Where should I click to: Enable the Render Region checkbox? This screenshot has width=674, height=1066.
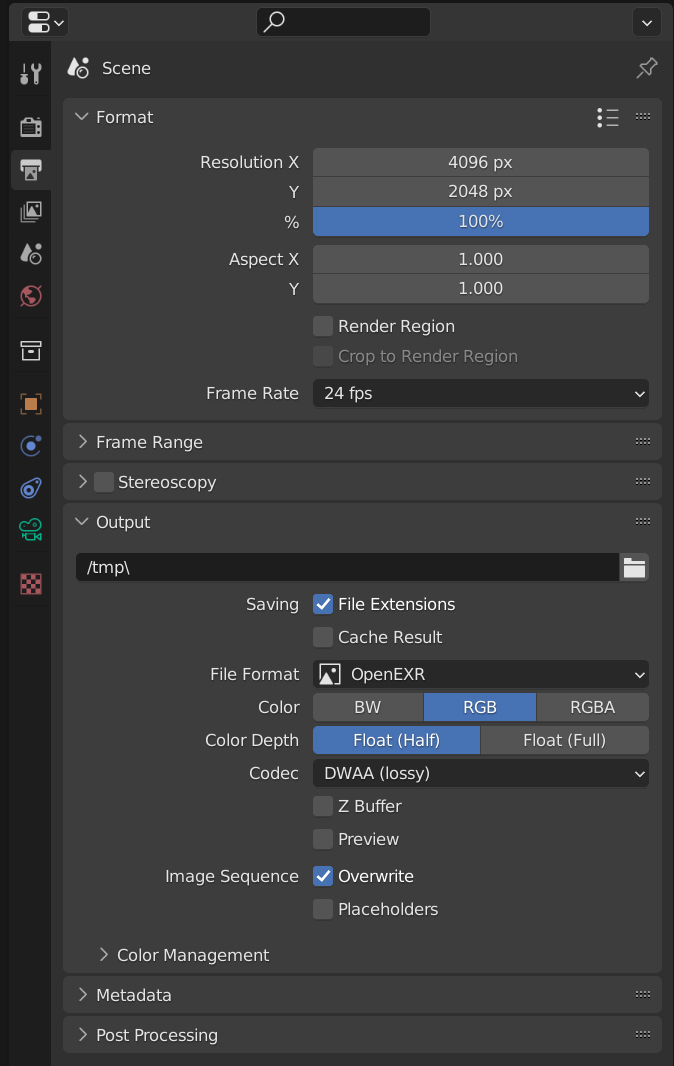323,326
